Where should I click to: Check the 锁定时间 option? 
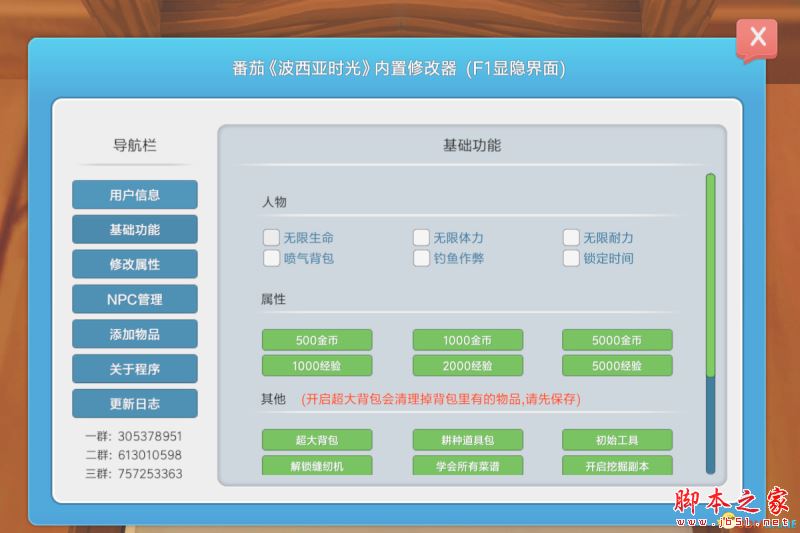pyautogui.click(x=571, y=258)
